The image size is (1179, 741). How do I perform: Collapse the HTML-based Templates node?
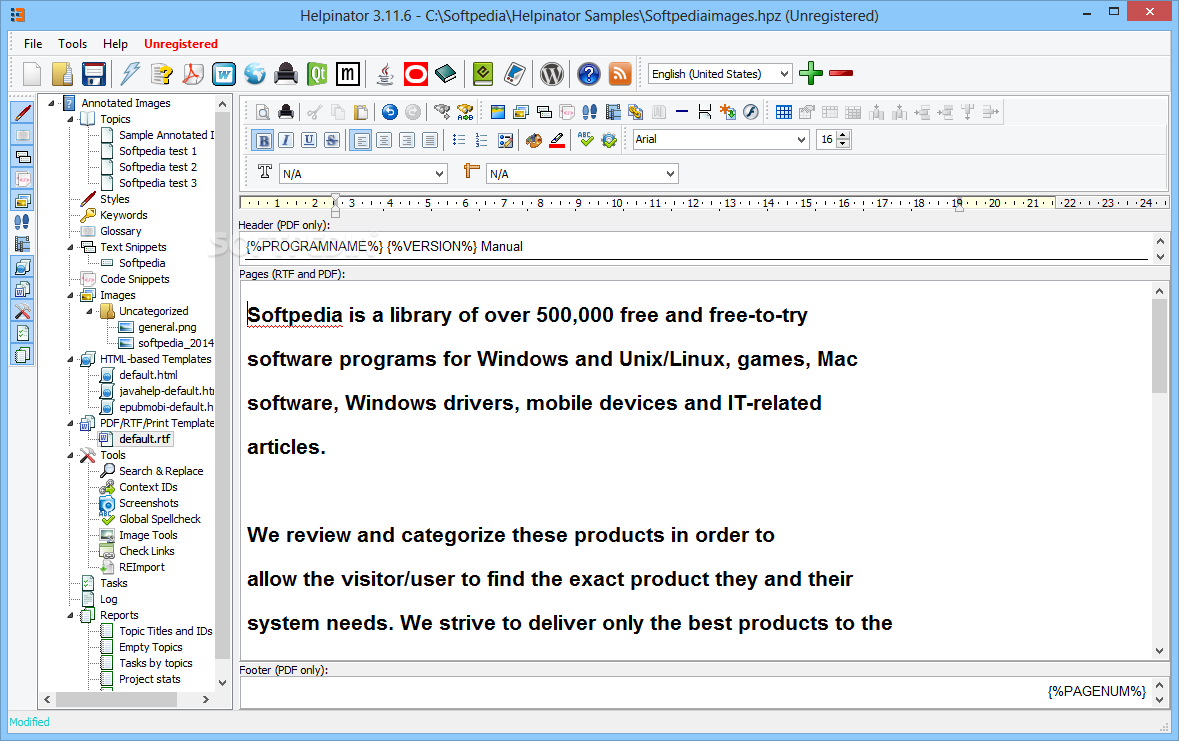click(x=71, y=359)
